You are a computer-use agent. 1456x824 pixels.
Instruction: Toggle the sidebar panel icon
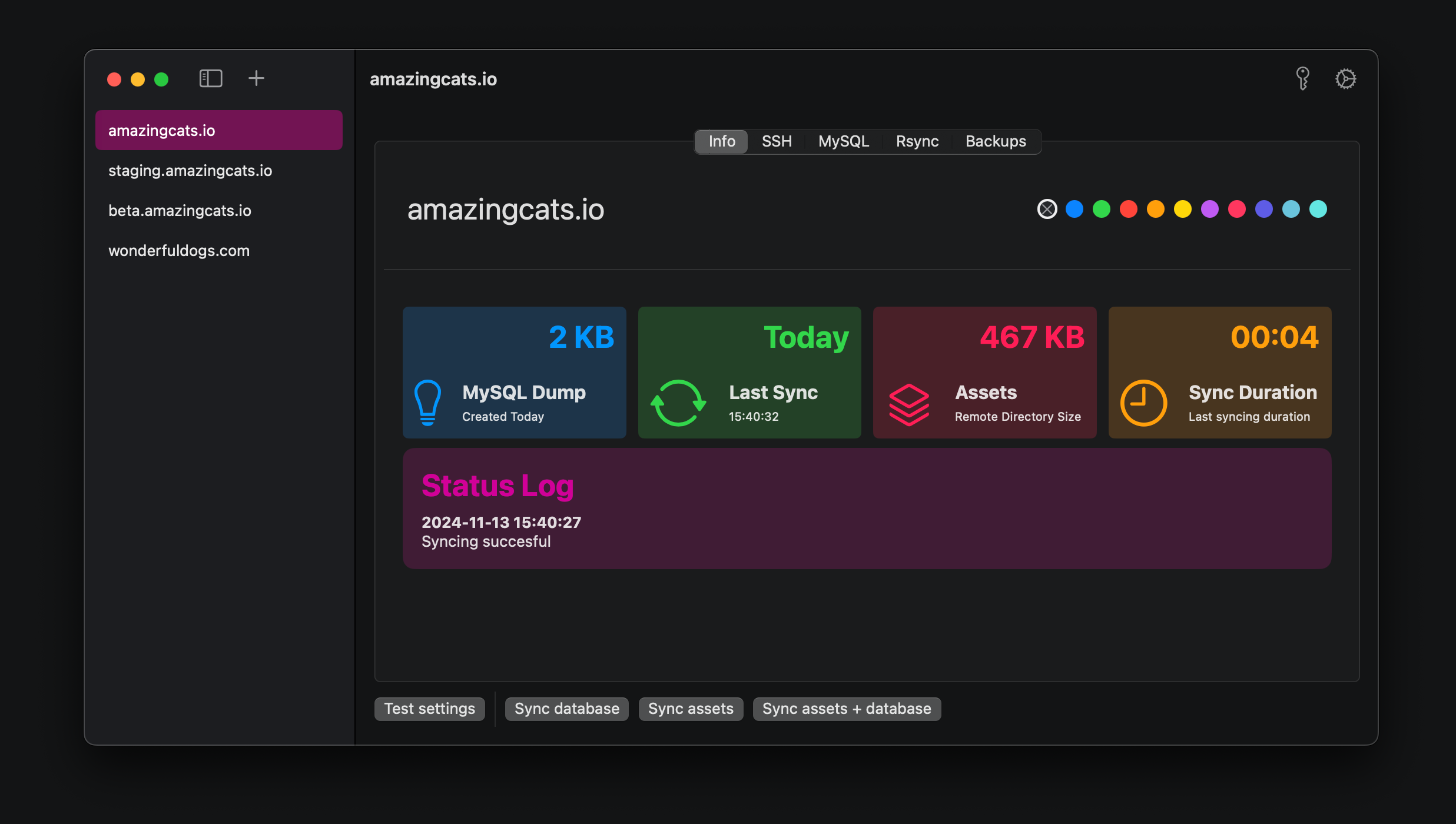[x=211, y=78]
